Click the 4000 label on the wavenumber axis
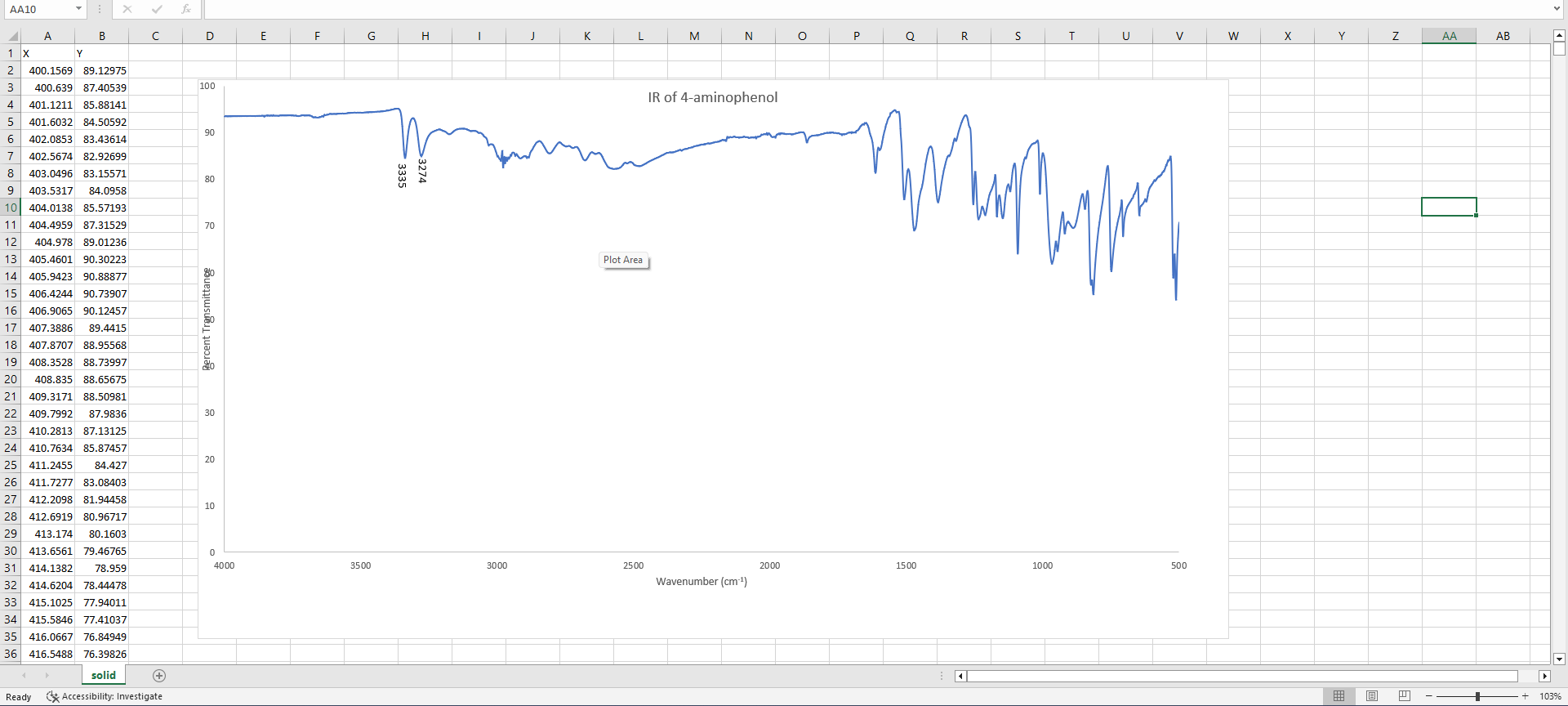The height and width of the screenshot is (706, 1568). [224, 565]
